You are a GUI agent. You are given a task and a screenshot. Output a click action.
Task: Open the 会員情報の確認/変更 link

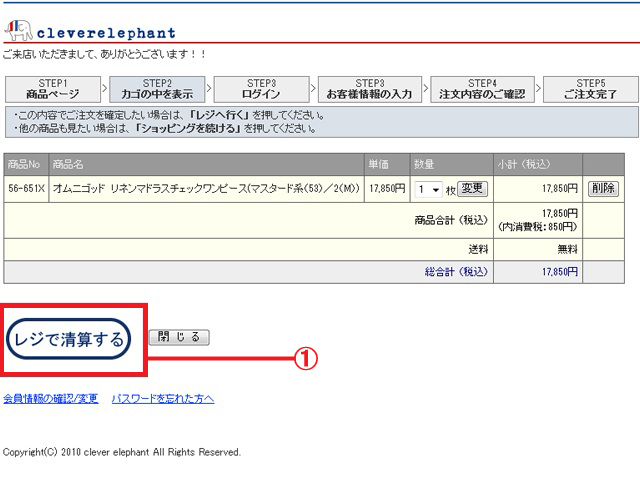click(51, 399)
